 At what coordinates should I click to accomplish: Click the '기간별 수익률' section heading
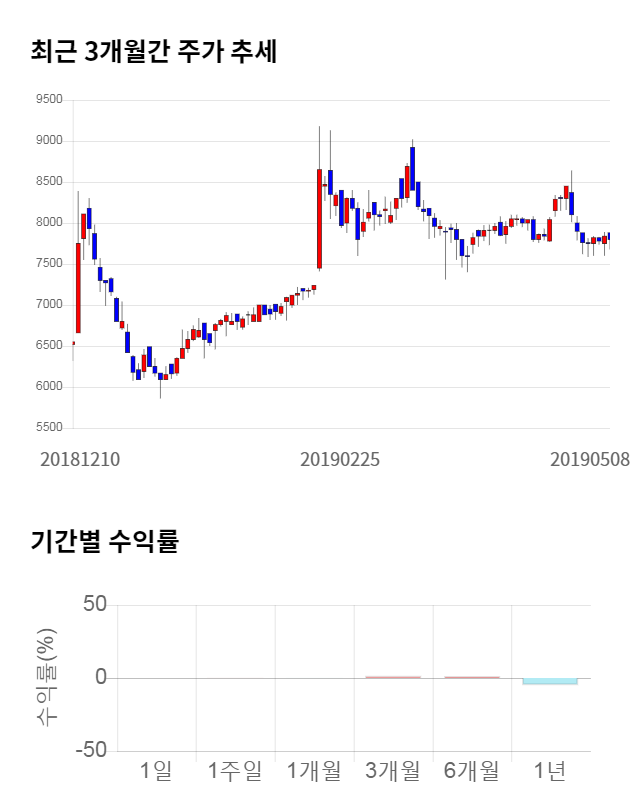104,543
